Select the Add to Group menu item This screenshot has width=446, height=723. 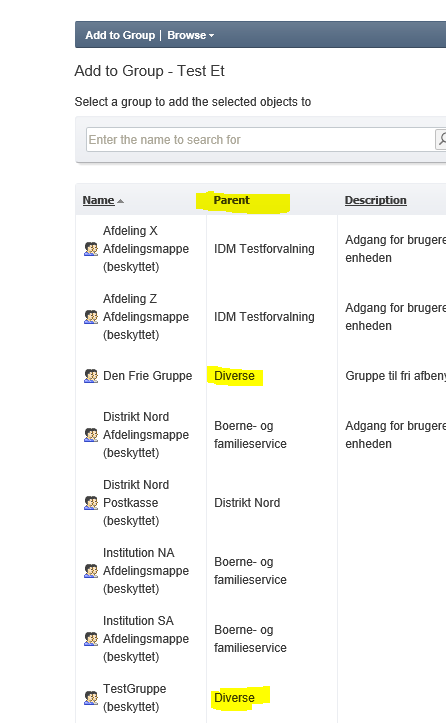(120, 35)
